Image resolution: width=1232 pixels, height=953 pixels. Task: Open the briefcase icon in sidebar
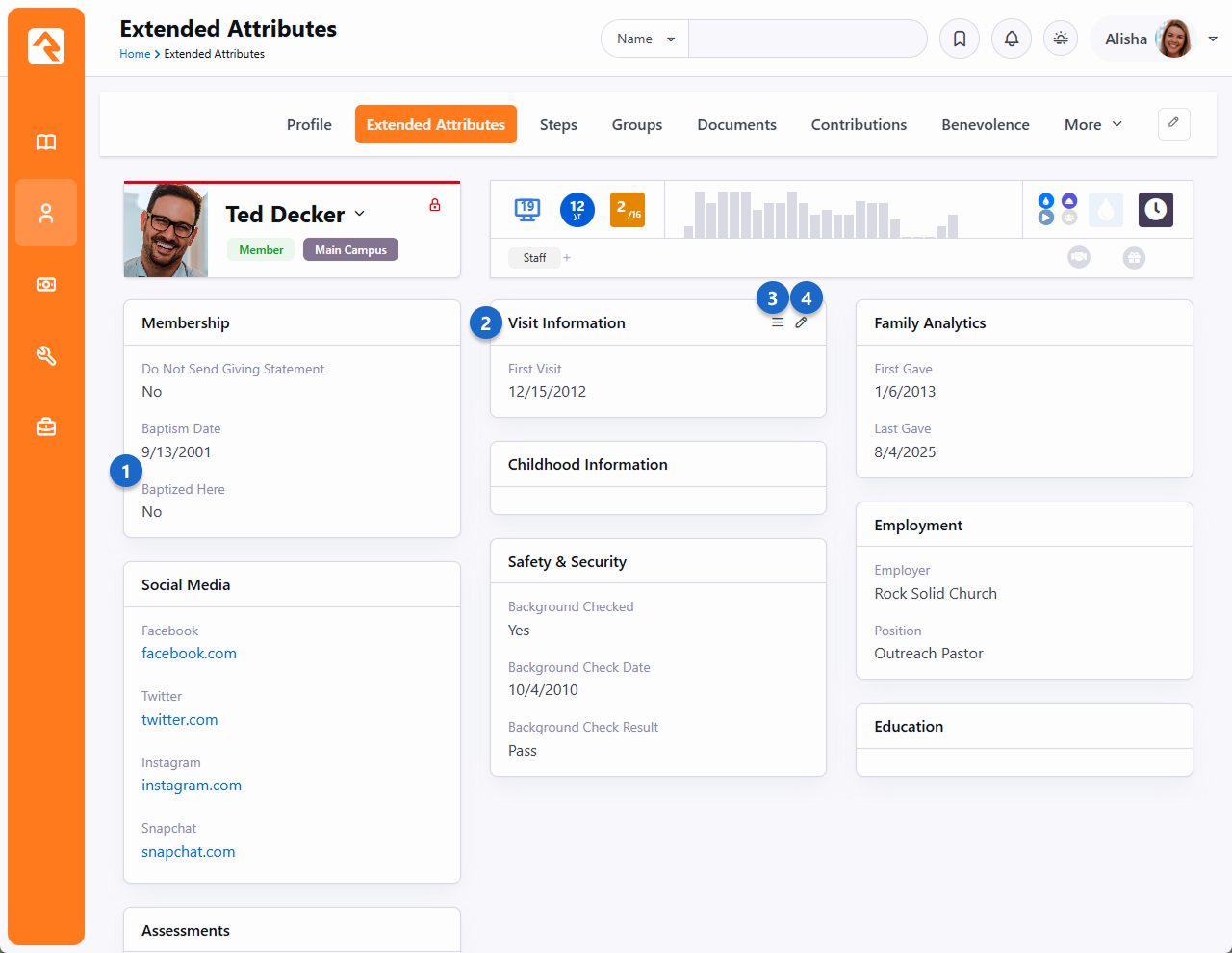point(46,426)
